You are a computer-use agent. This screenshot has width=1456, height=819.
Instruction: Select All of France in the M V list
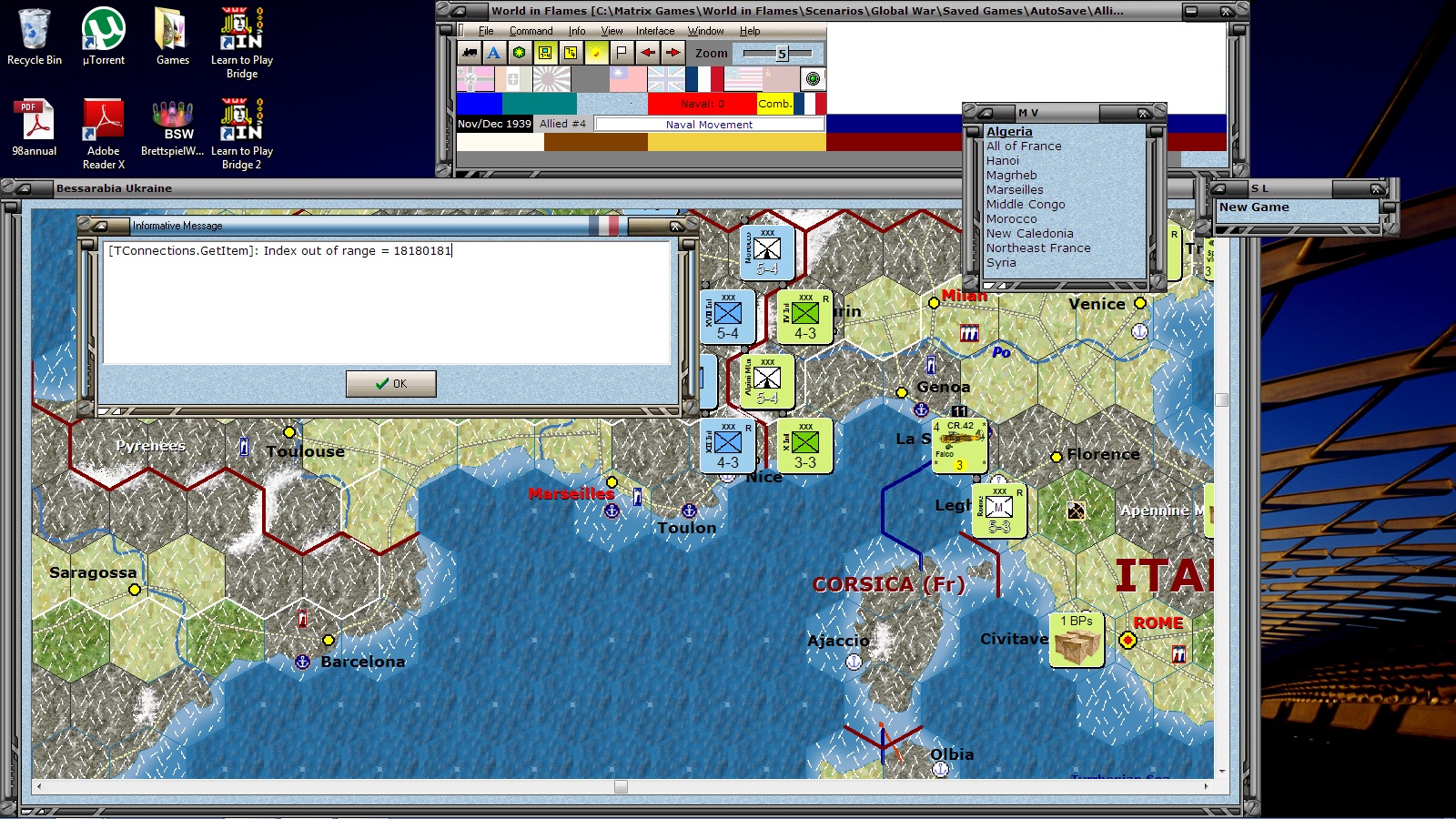1024,146
